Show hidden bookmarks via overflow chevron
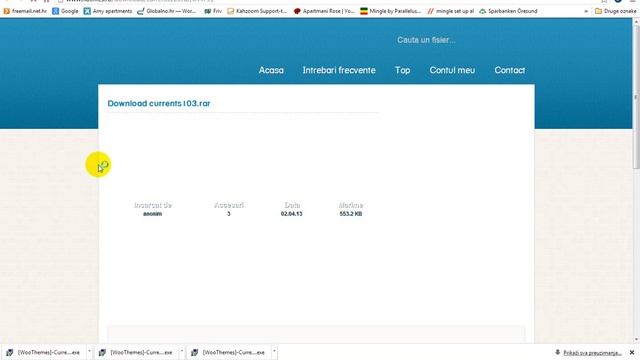The height and width of the screenshot is (360, 640). 586,11
